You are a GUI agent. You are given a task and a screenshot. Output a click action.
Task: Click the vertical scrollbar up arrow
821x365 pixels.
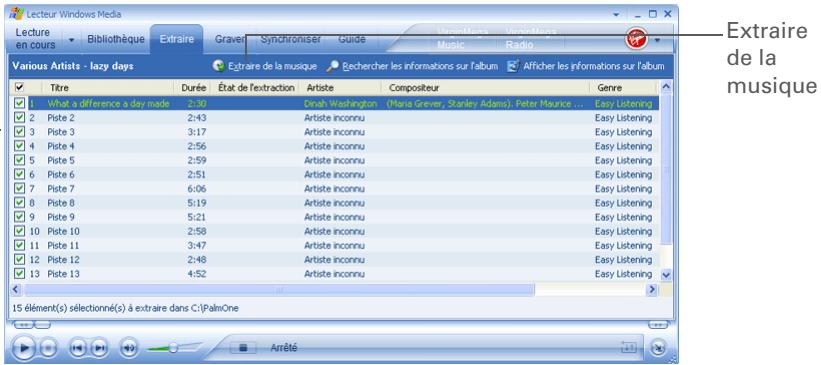(665, 87)
